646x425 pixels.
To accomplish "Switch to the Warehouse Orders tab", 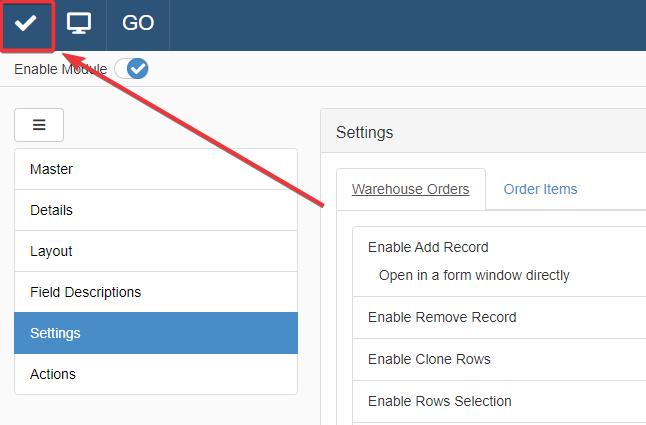I will click(x=410, y=189).
